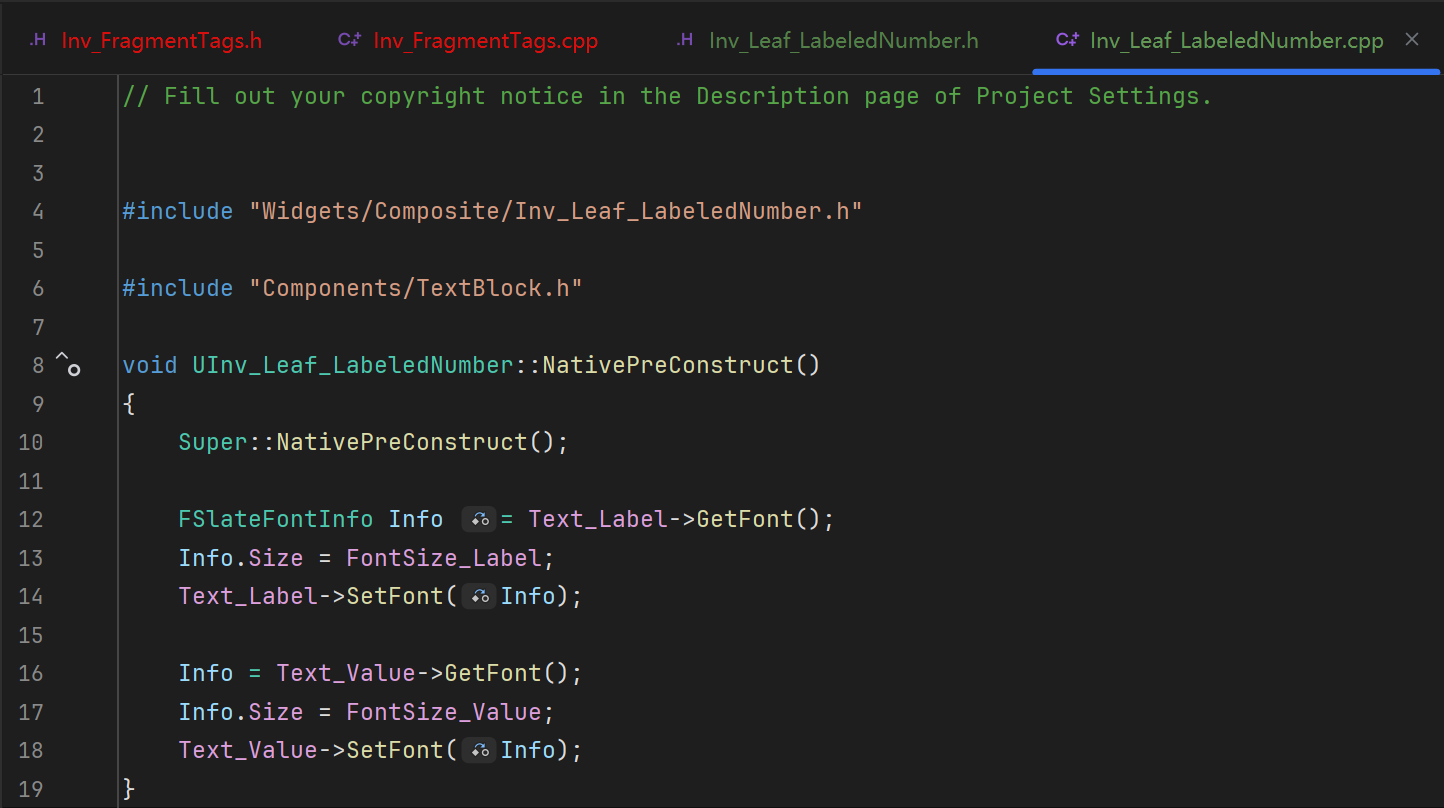Click the #include directive on line 6
1444x808 pixels.
(x=178, y=288)
